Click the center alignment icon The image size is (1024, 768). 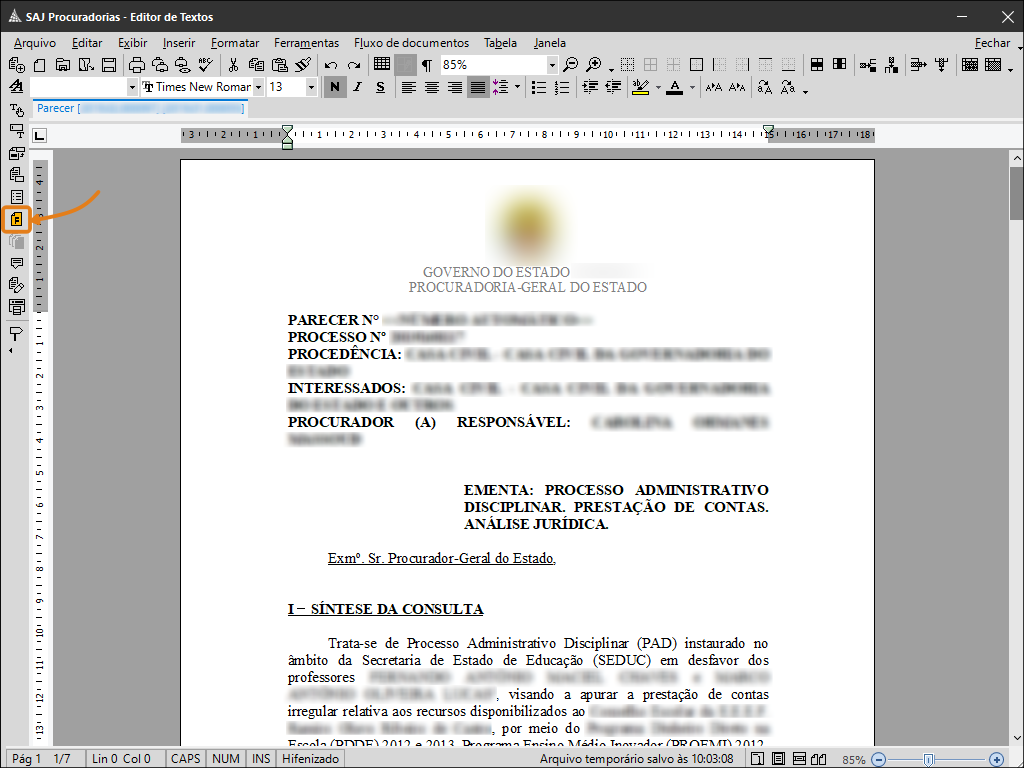(x=432, y=87)
